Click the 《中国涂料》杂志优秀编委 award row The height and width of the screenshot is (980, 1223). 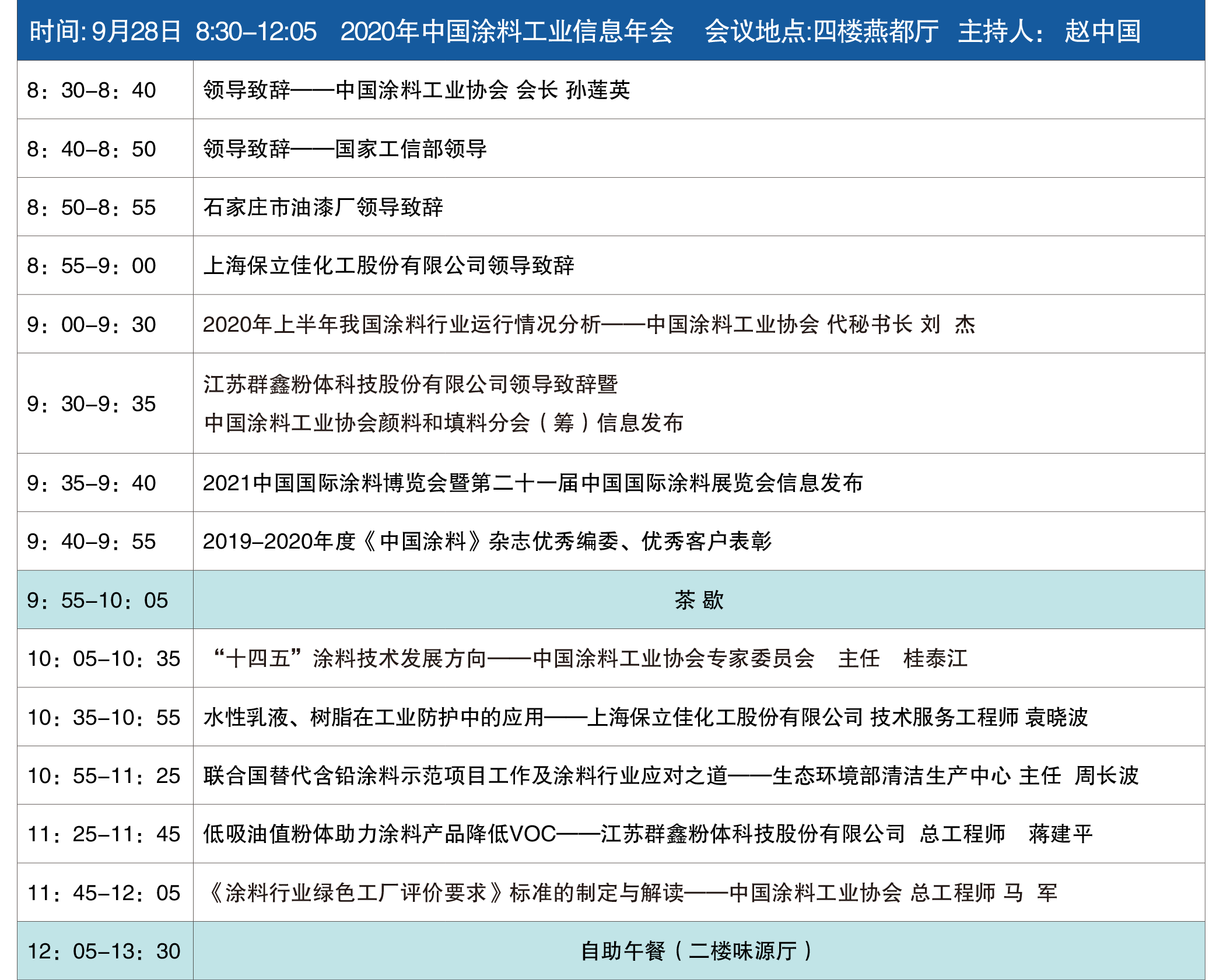coord(487,542)
